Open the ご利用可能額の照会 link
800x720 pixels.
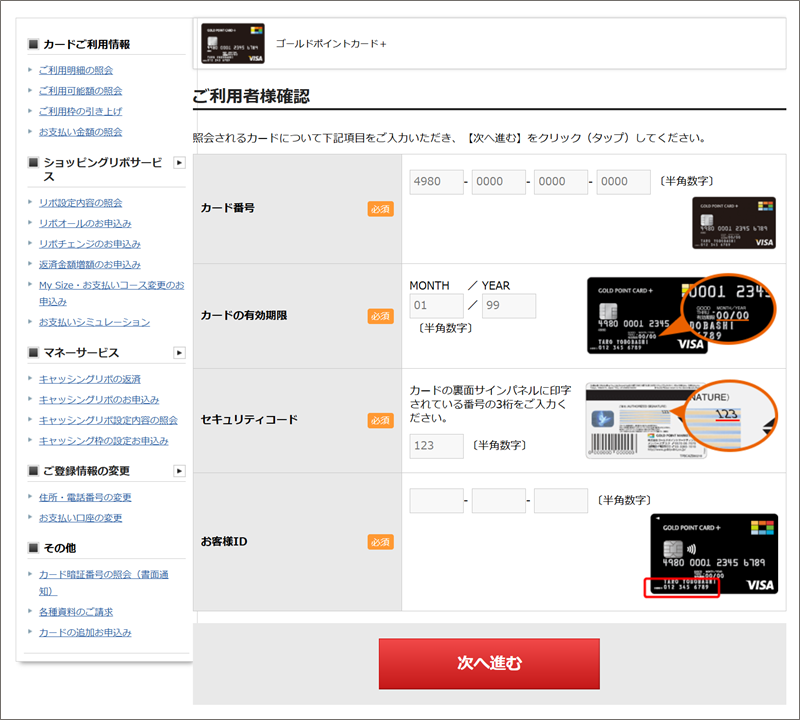pyautogui.click(x=81, y=91)
